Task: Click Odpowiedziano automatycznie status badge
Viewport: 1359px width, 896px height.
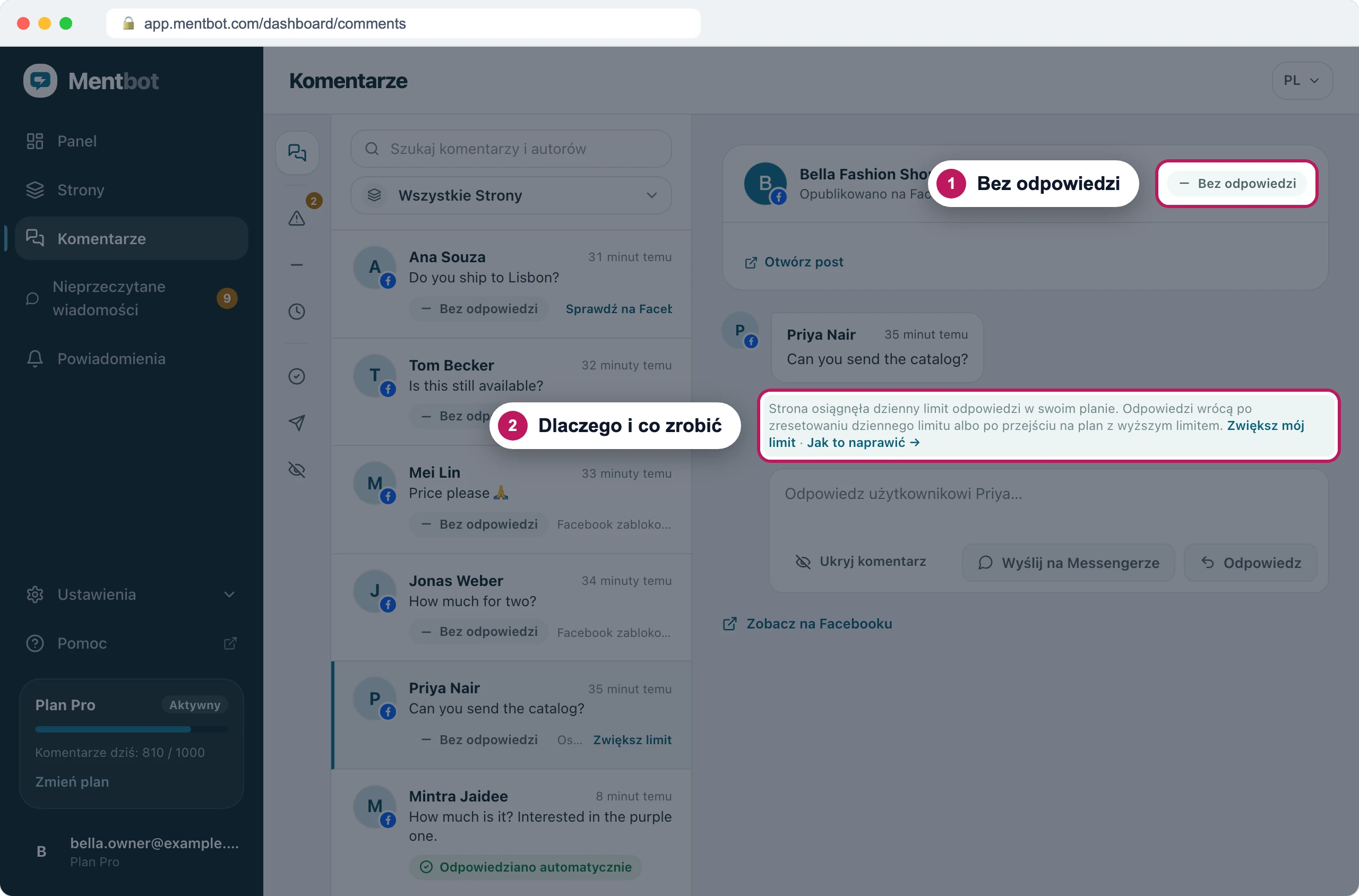Action: (525, 867)
